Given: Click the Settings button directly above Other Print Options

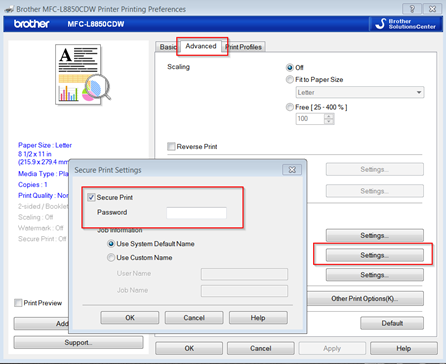Looking at the screenshot, I should pos(375,275).
